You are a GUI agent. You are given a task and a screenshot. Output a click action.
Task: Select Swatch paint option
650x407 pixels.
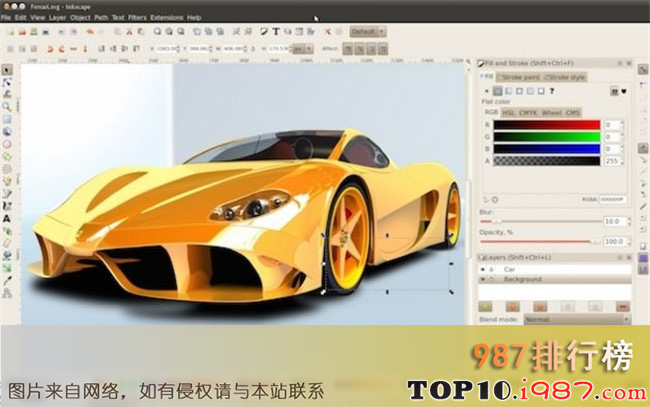point(541,91)
